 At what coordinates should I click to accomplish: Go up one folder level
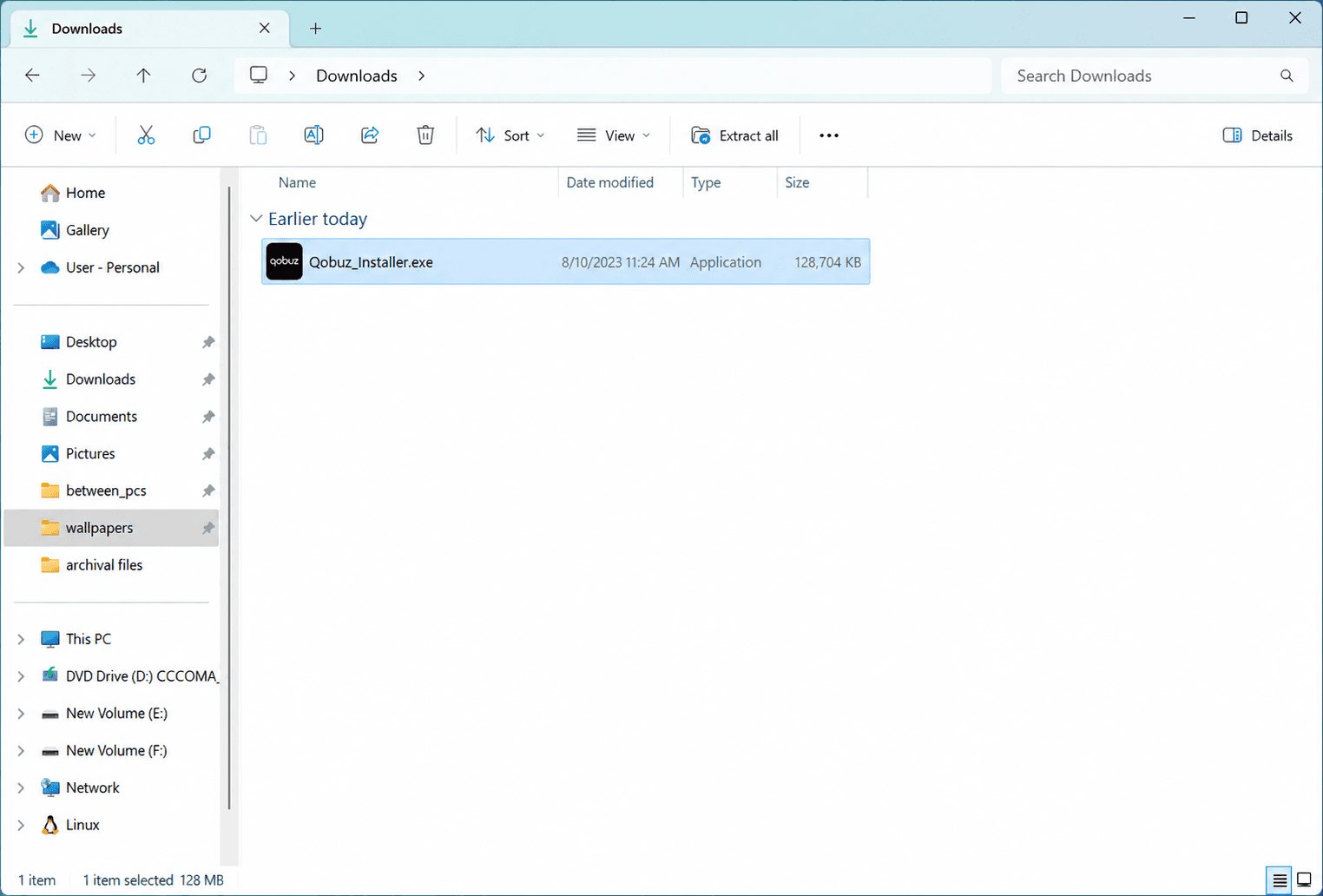(x=143, y=76)
